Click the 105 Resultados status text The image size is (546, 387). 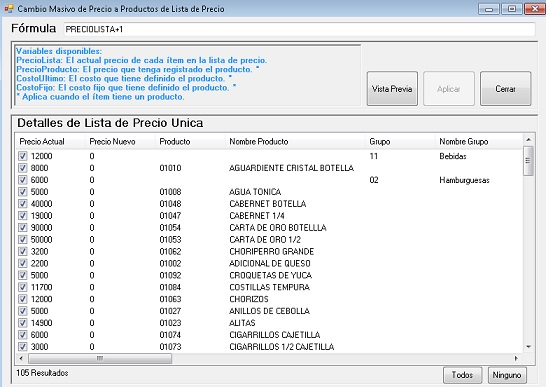tap(42, 373)
